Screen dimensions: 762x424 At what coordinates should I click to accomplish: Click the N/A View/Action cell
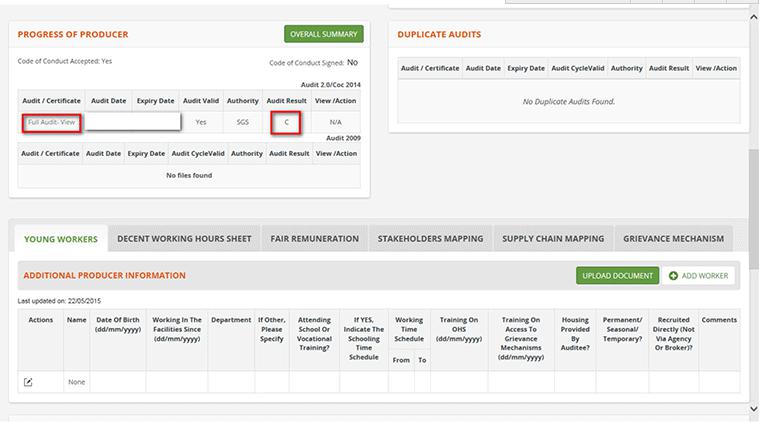(336, 122)
